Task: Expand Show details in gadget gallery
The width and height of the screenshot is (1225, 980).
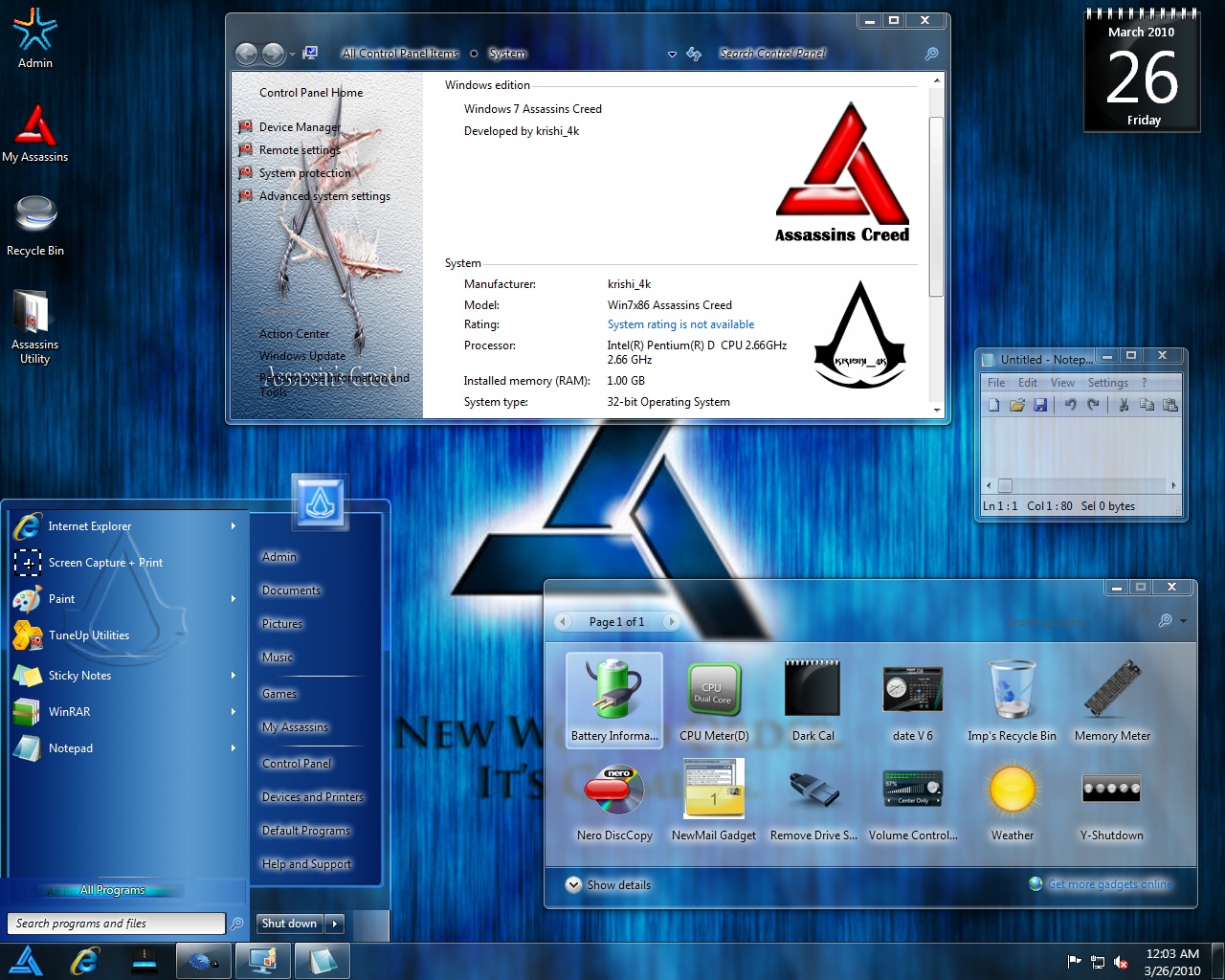Action: tap(609, 885)
